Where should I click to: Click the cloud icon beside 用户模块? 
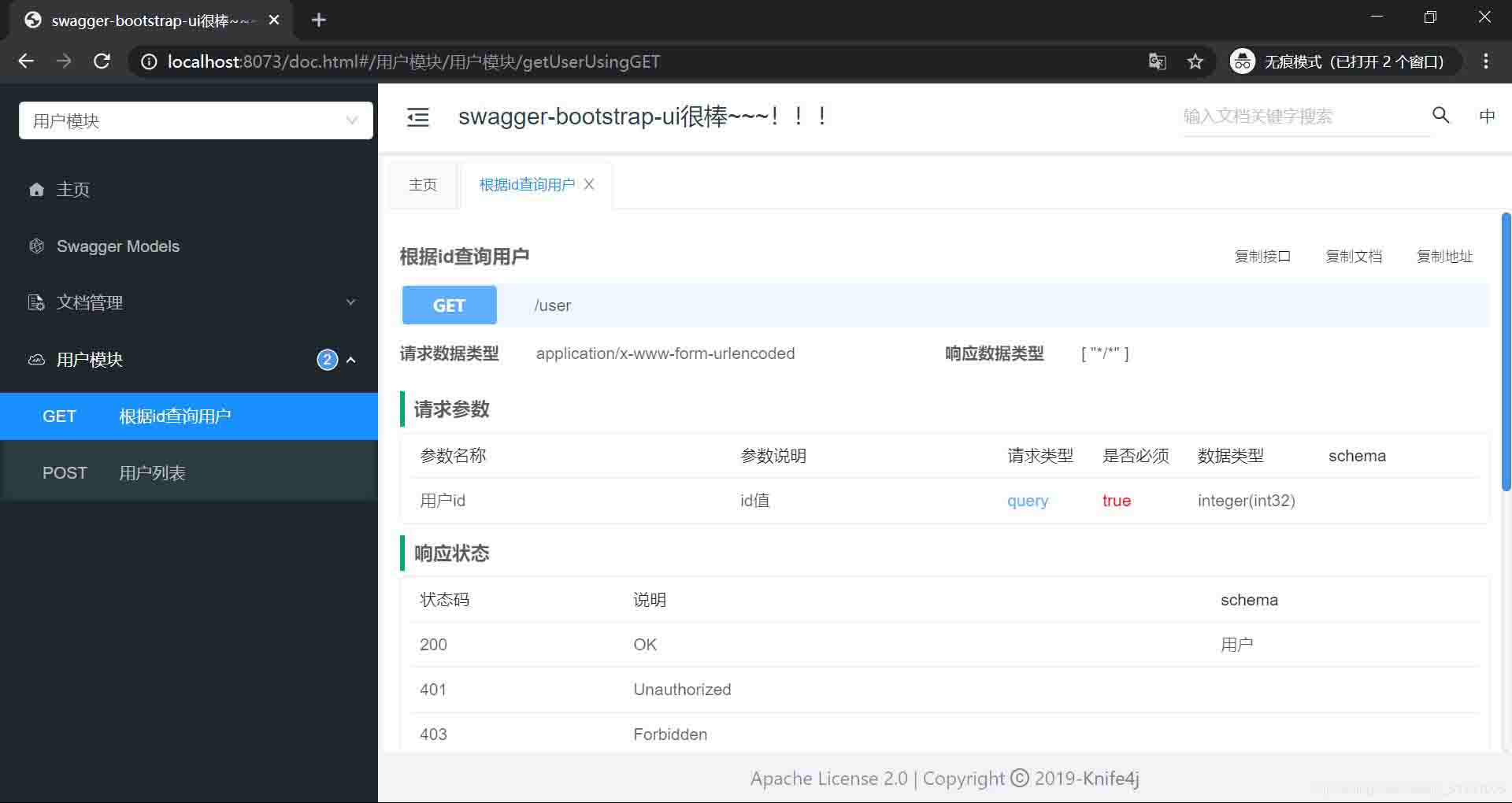pos(36,360)
